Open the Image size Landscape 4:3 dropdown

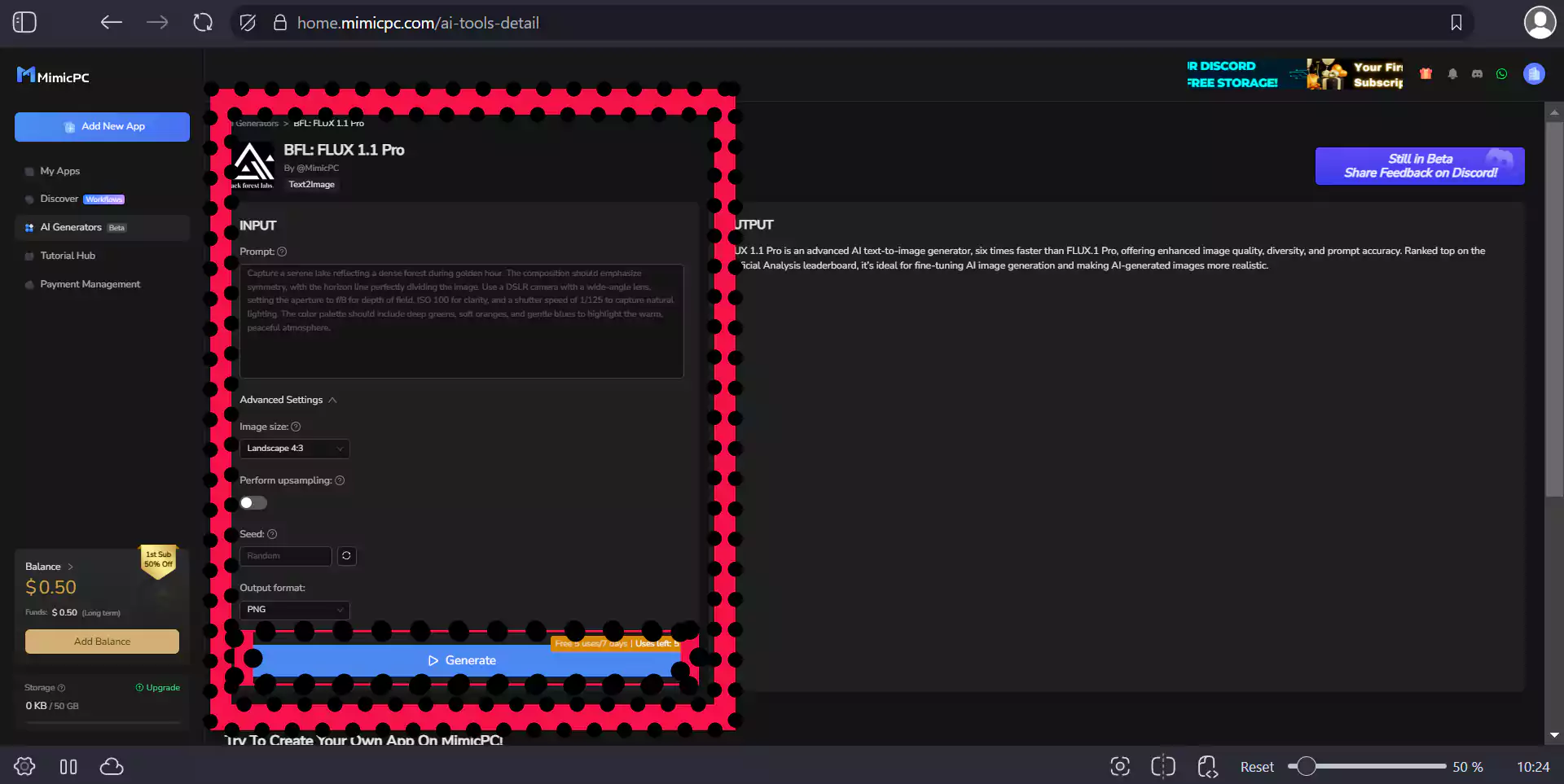tap(295, 449)
